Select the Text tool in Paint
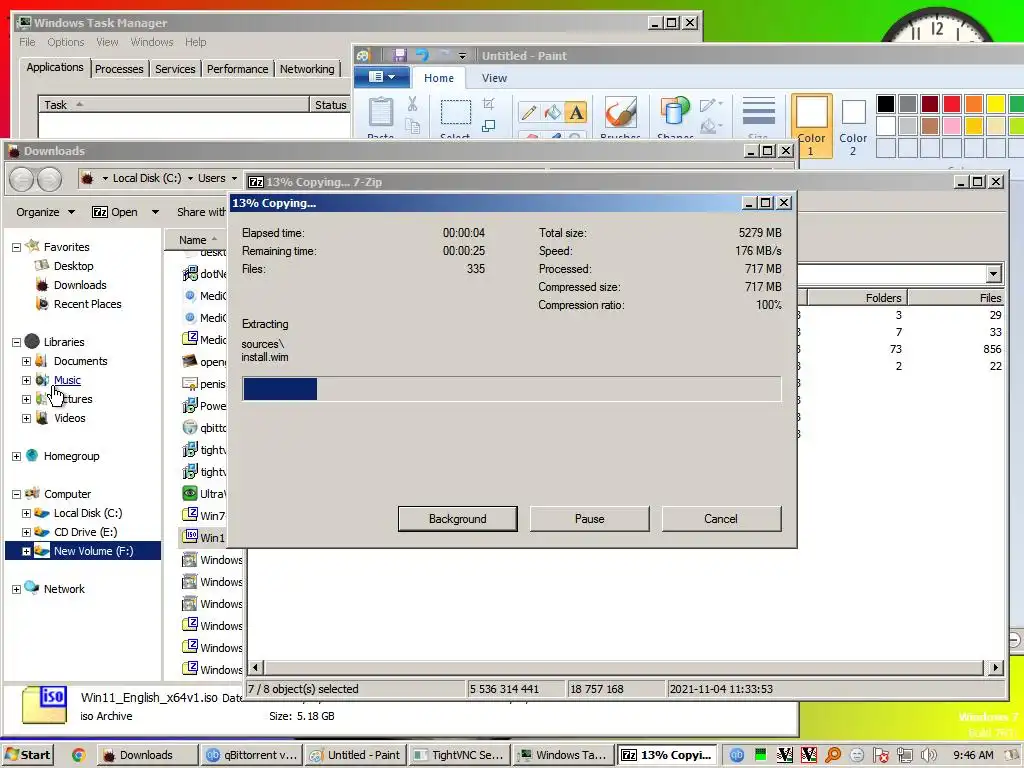 (576, 112)
